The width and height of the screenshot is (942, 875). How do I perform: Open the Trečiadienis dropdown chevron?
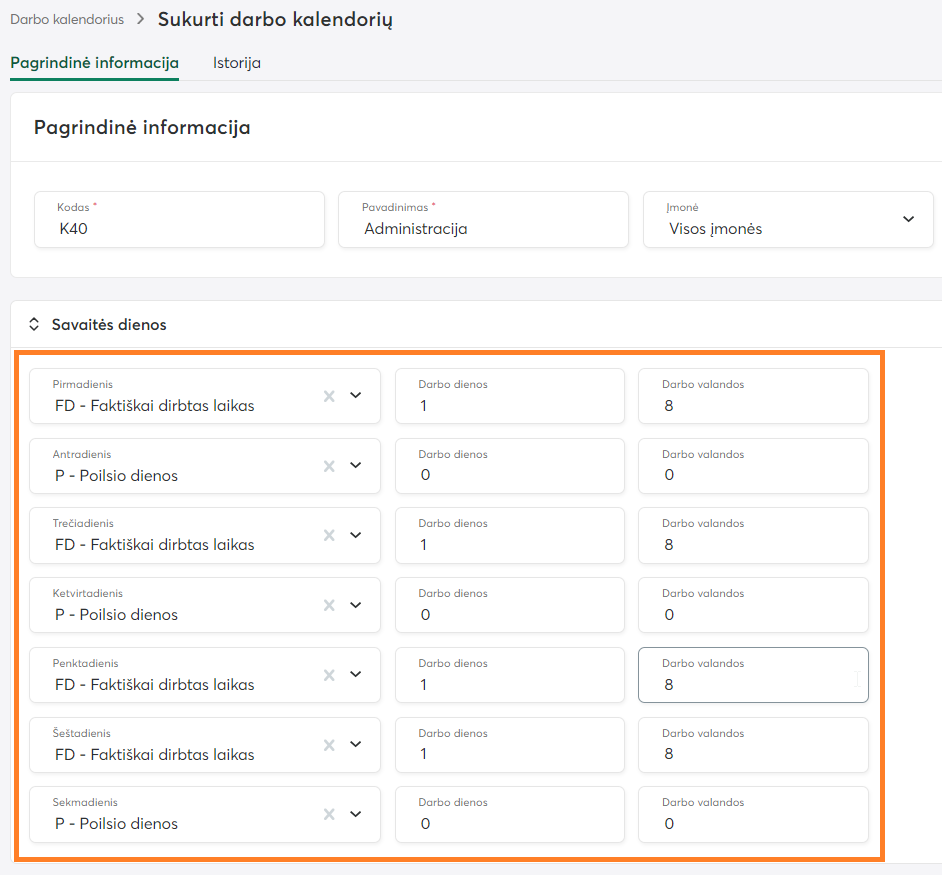[355, 535]
